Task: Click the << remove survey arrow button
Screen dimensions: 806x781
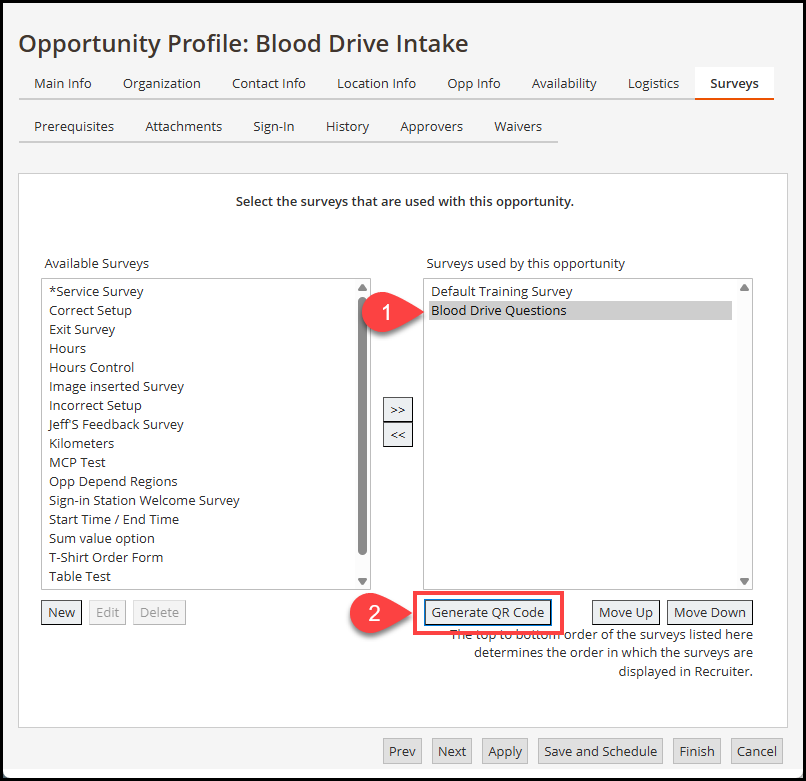Action: (x=397, y=435)
